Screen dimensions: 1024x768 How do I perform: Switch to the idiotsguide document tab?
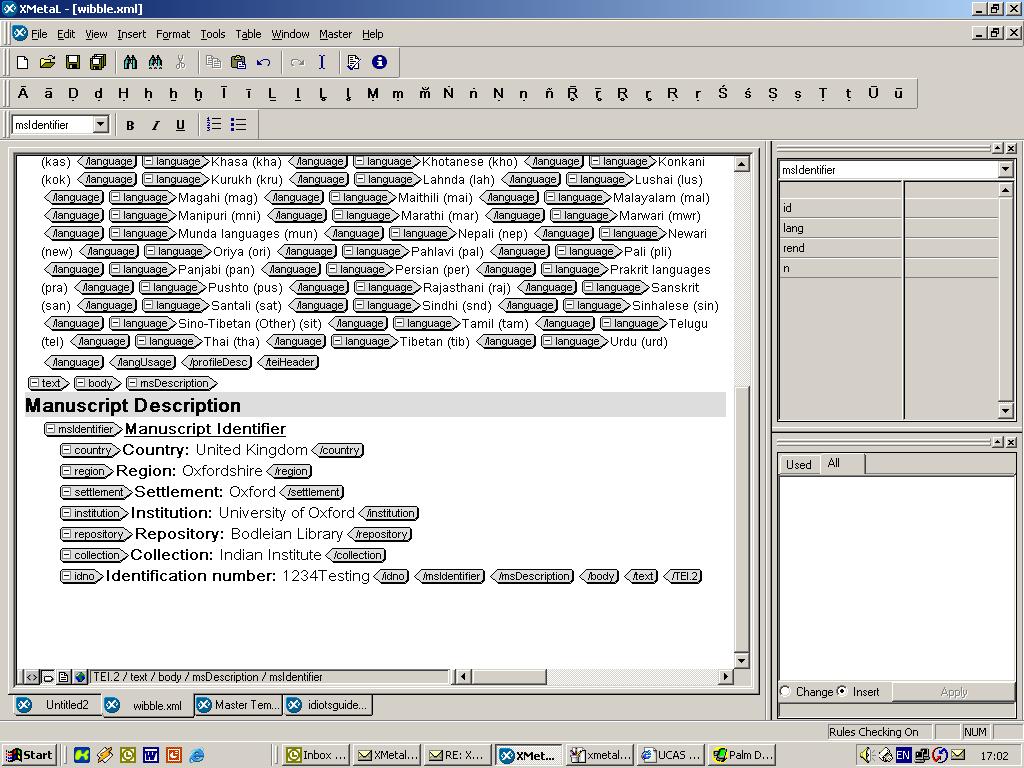pos(328,705)
